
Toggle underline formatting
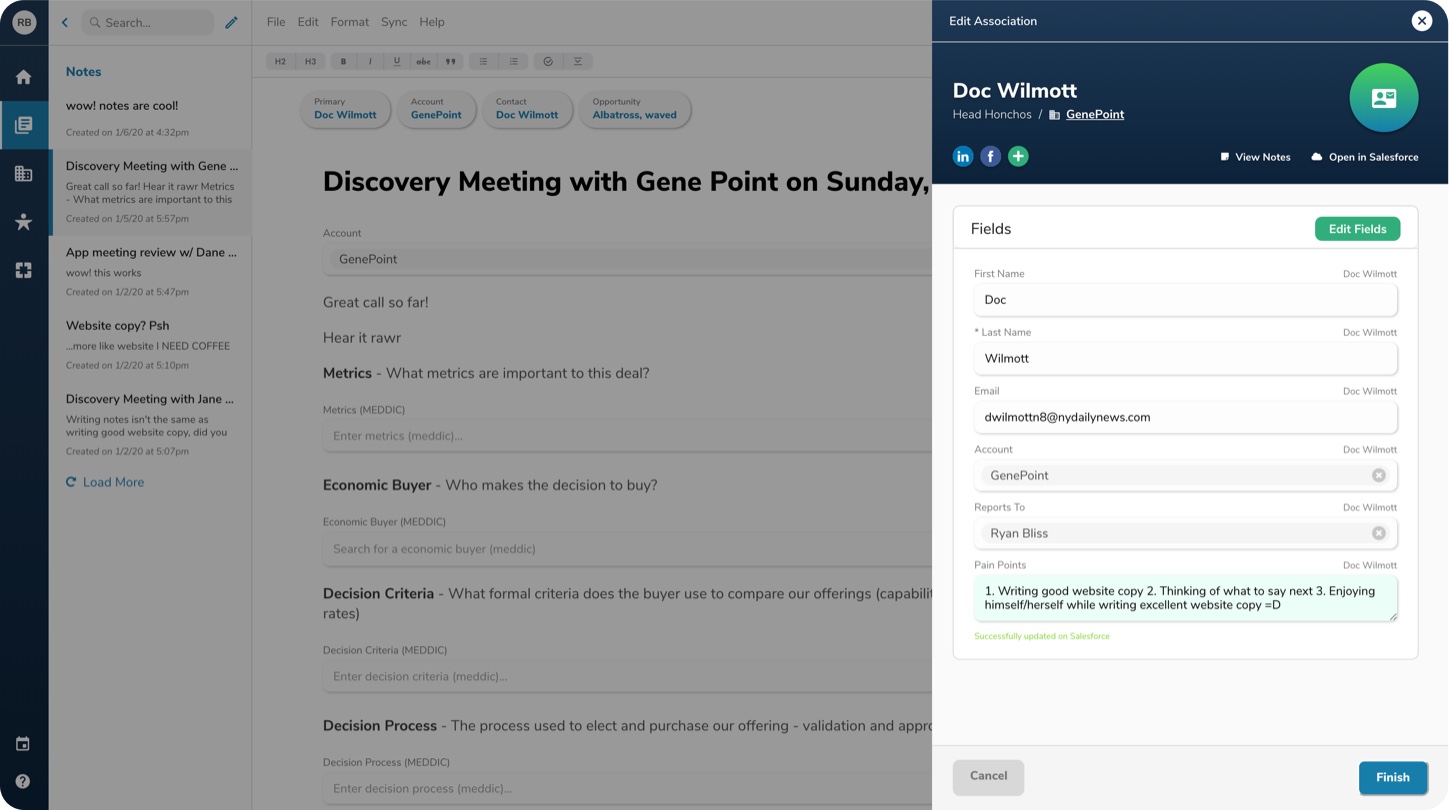tap(397, 62)
